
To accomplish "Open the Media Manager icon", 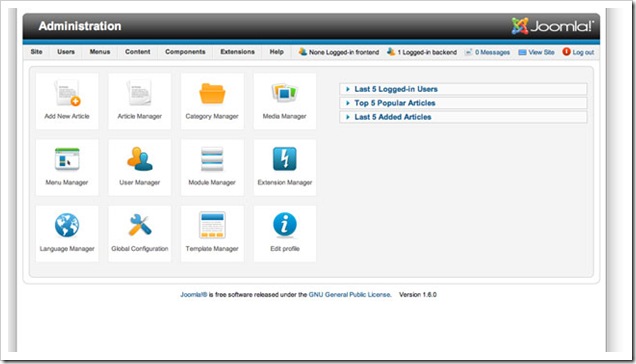I will [284, 93].
